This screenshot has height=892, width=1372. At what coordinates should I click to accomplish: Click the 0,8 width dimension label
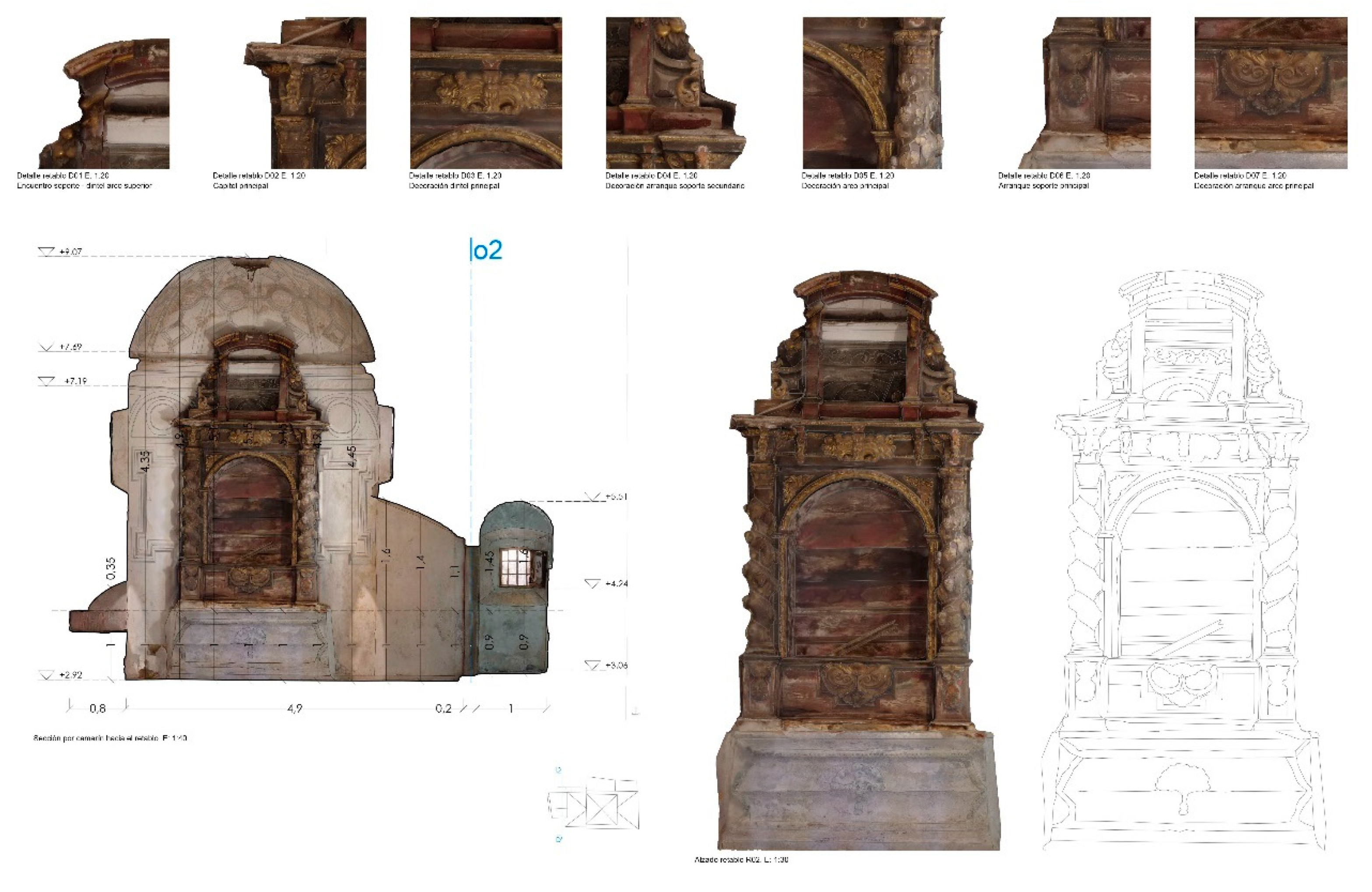[x=98, y=708]
